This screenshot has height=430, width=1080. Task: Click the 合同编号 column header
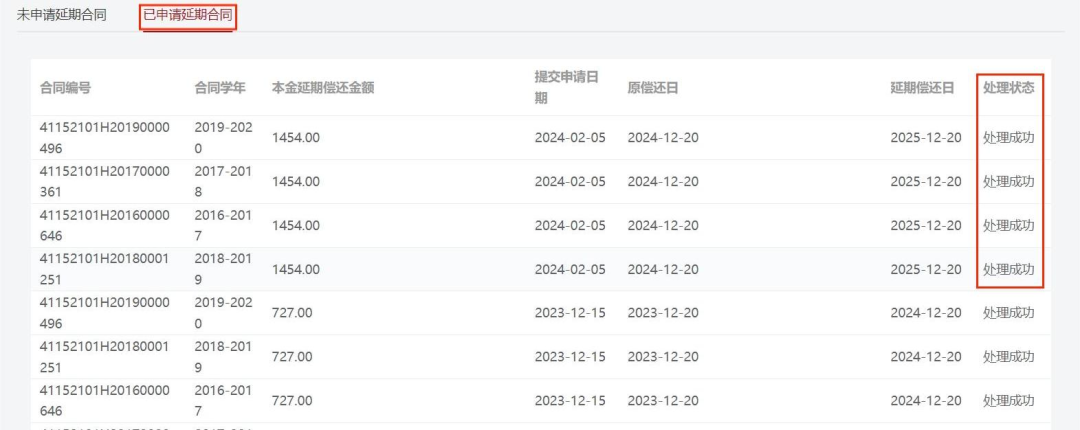65,88
